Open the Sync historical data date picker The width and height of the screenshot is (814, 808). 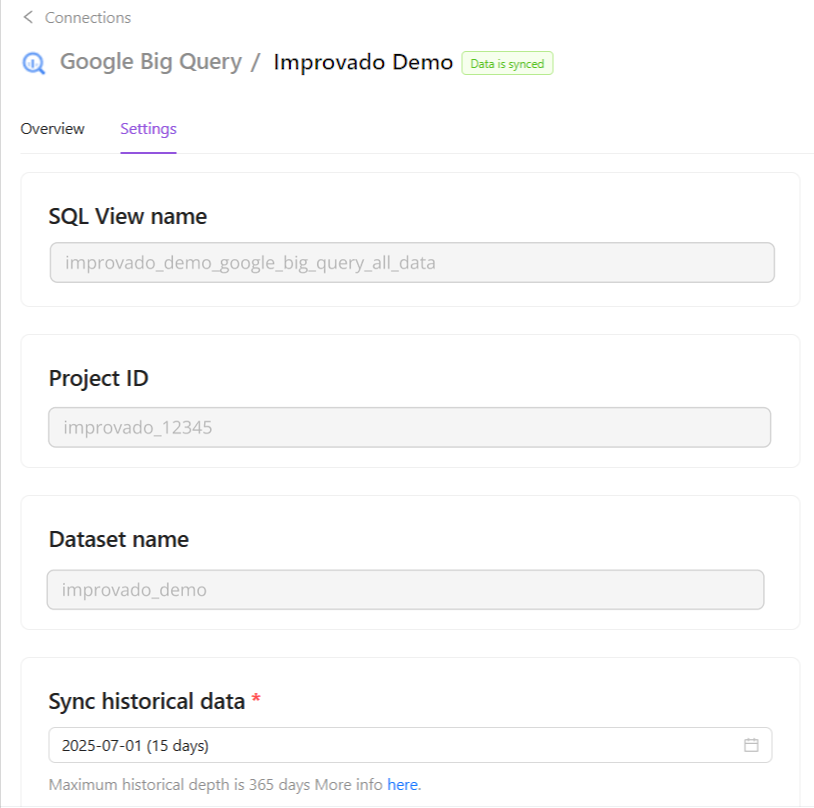coord(410,745)
